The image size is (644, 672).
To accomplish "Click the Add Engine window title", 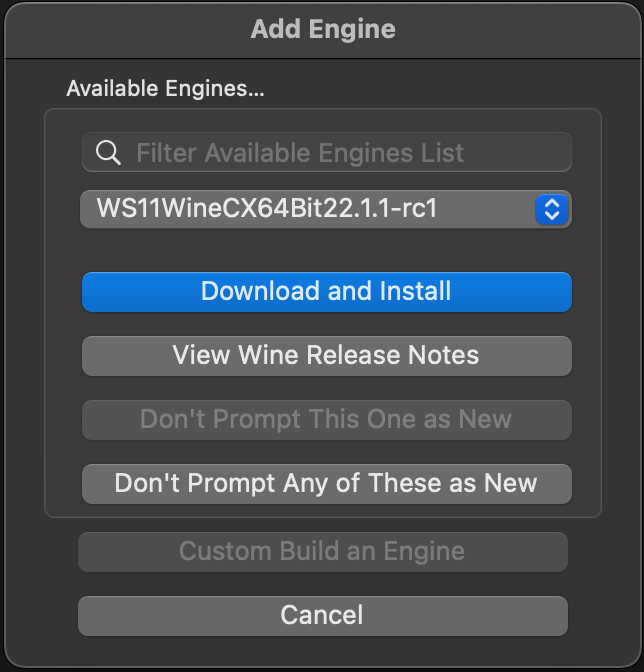I will (322, 29).
